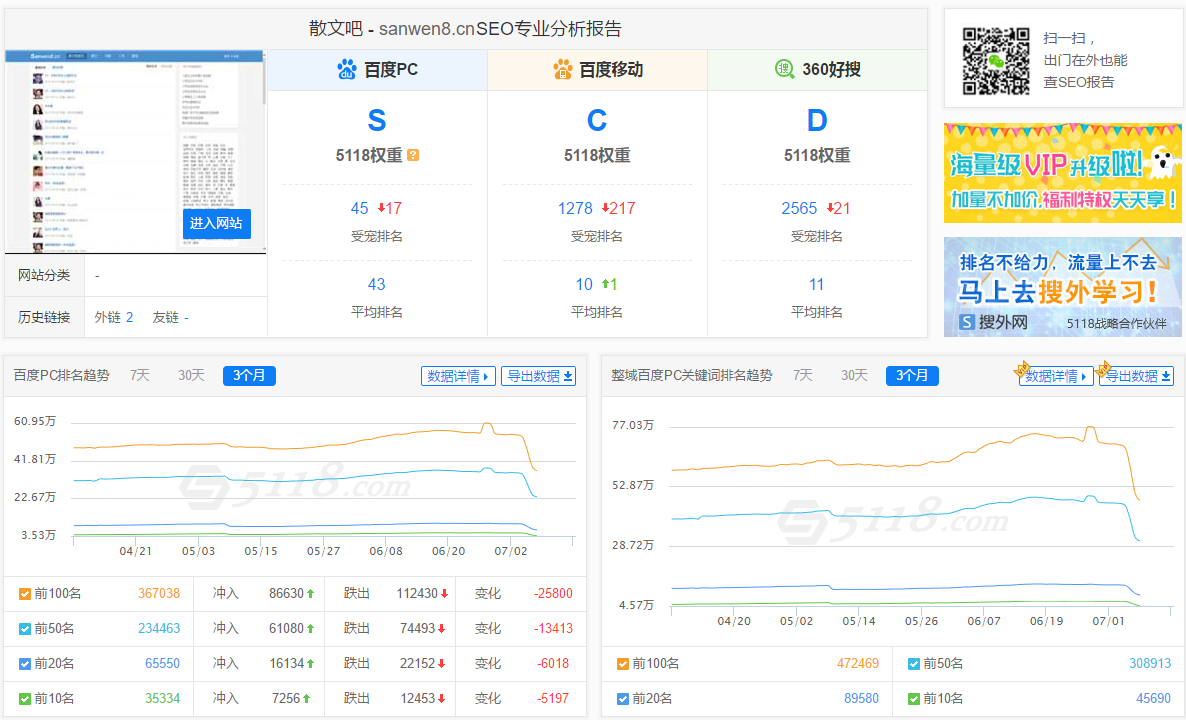The width and height of the screenshot is (1186, 720).
Task: Click the QR code image
Action: pyautogui.click(x=995, y=61)
